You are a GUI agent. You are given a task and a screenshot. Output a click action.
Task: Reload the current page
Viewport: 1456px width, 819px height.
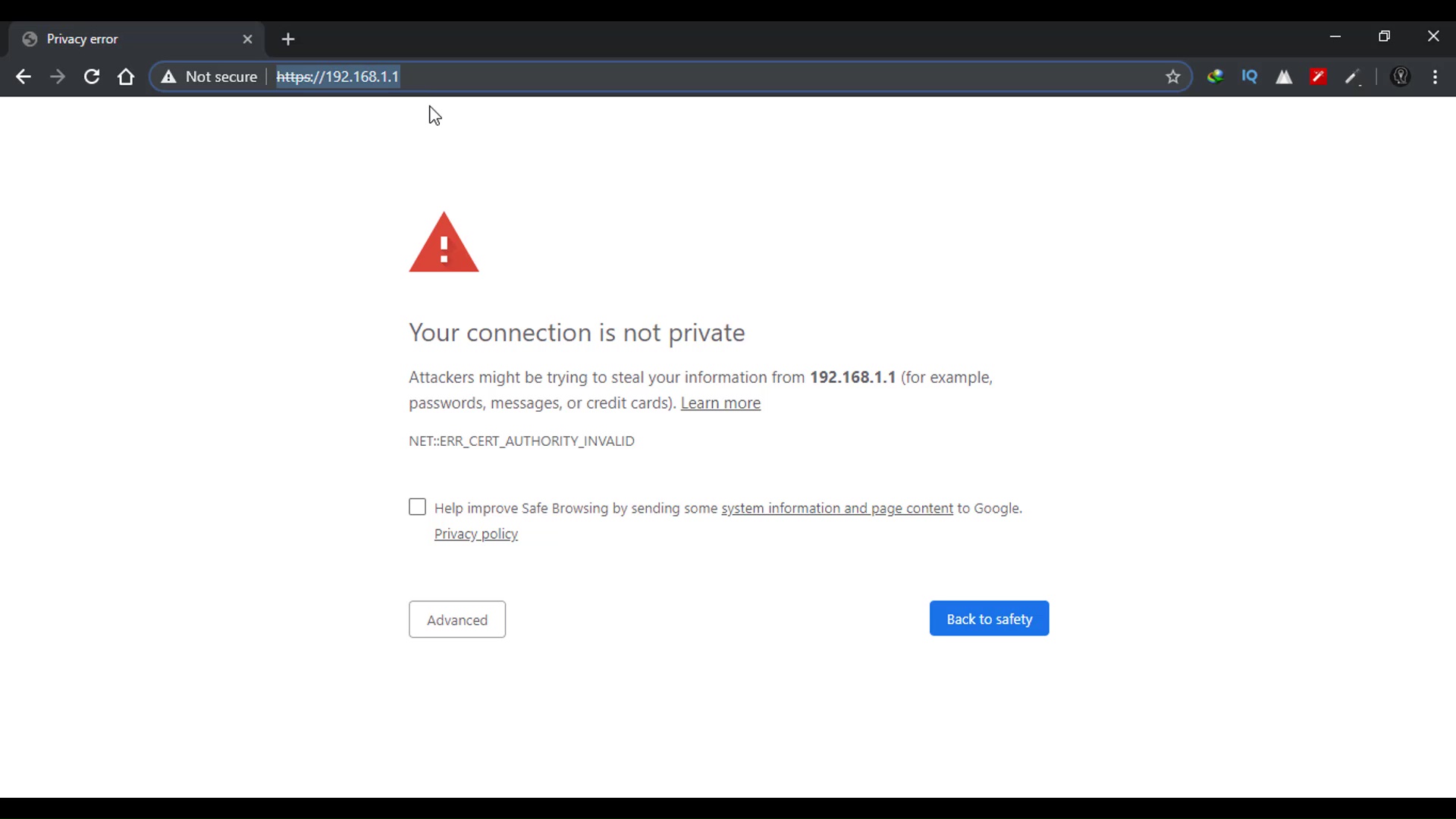click(92, 77)
